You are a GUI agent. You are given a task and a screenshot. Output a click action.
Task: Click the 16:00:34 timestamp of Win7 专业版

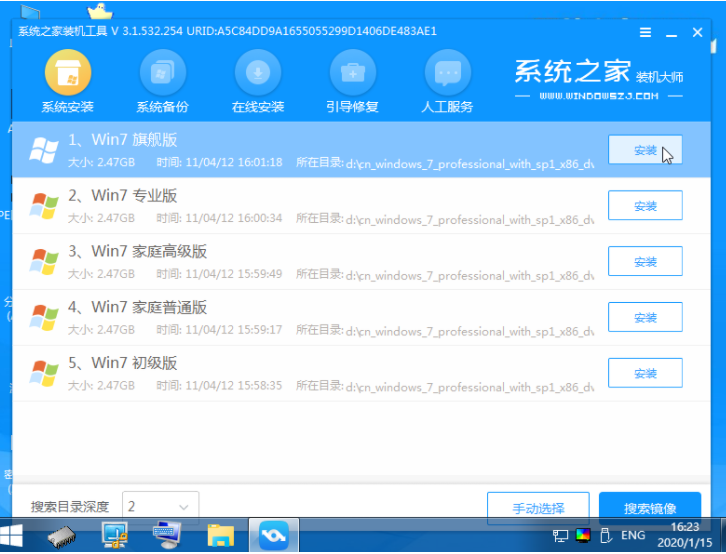[x=219, y=218]
